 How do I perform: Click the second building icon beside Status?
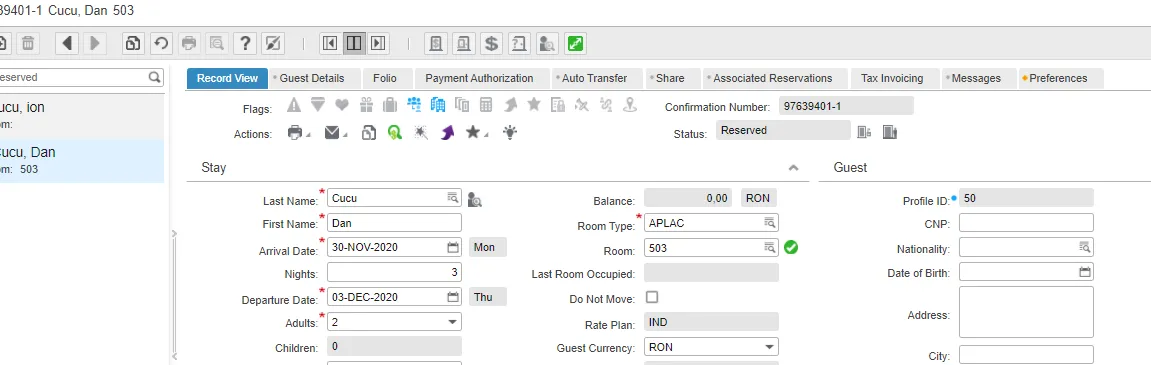tap(890, 132)
